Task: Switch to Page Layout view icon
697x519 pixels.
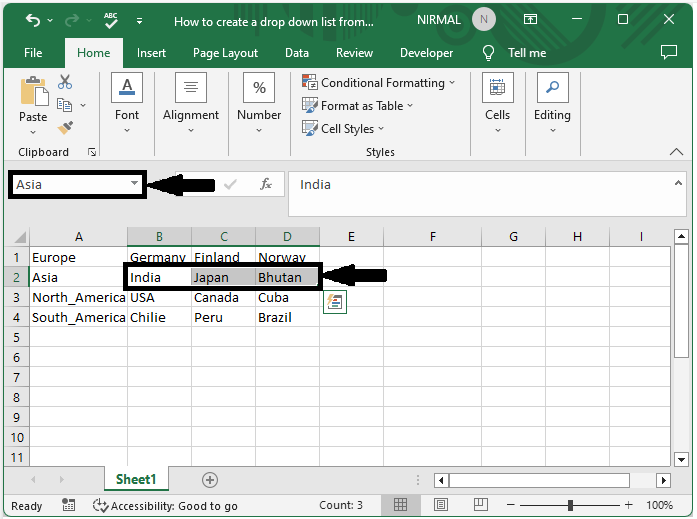Action: (x=441, y=505)
